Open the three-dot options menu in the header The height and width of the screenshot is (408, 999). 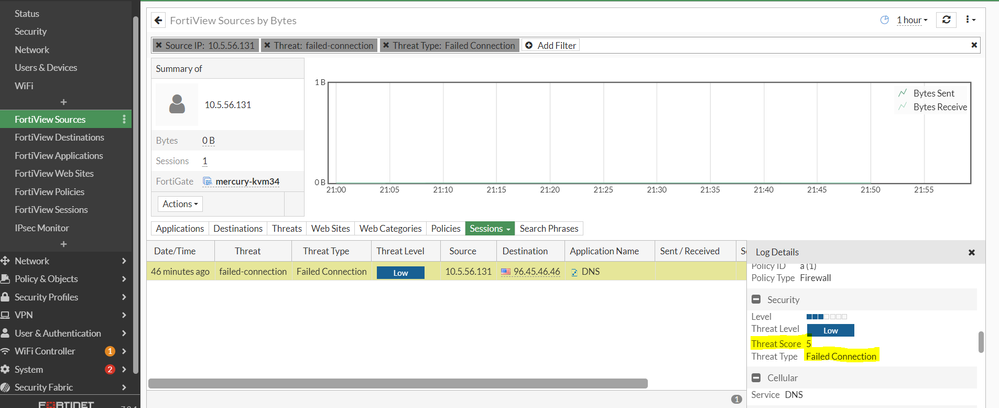click(970, 20)
